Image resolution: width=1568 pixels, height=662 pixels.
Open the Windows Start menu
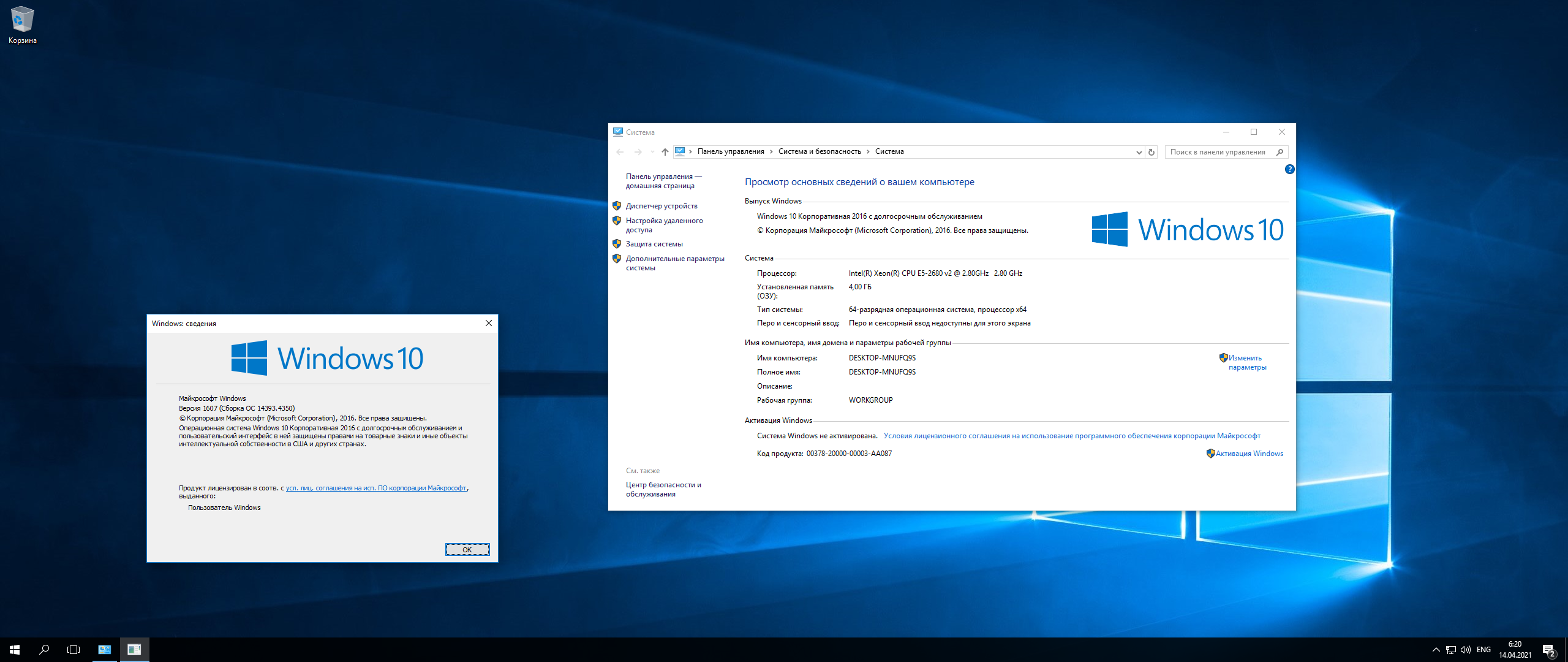pyautogui.click(x=15, y=650)
